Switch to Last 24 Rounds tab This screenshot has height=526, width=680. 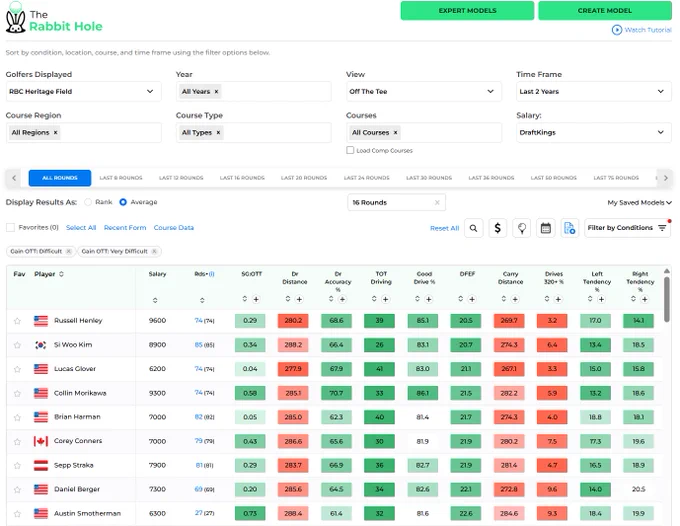[x=366, y=178]
